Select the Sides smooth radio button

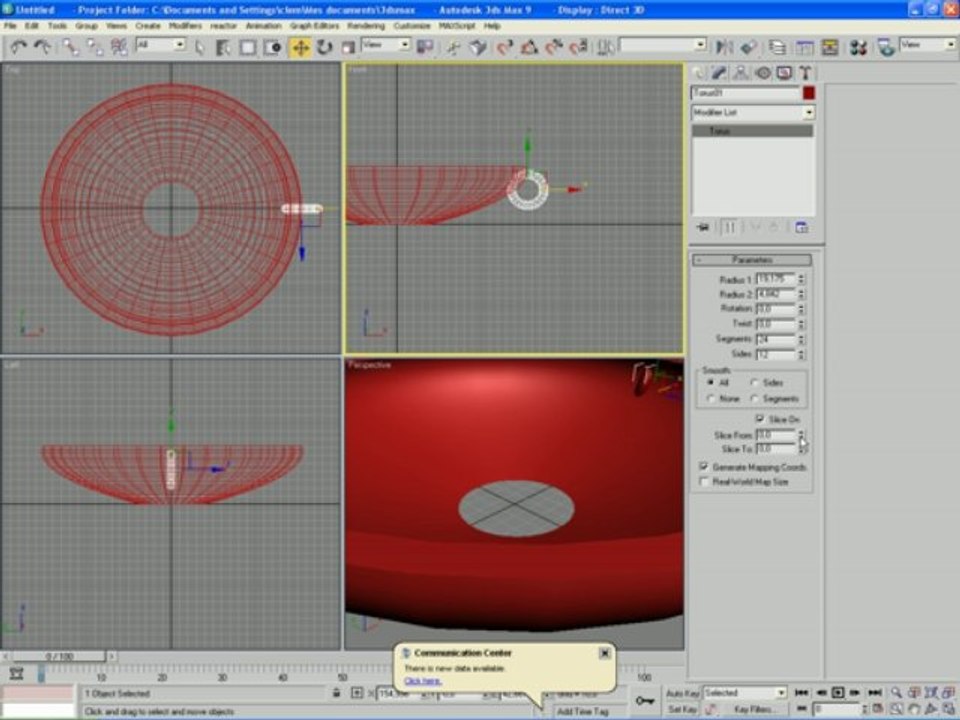(754, 383)
